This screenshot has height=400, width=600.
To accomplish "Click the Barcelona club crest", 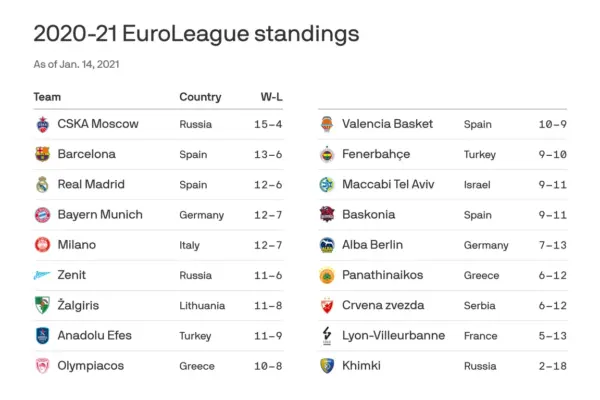I will coord(42,155).
